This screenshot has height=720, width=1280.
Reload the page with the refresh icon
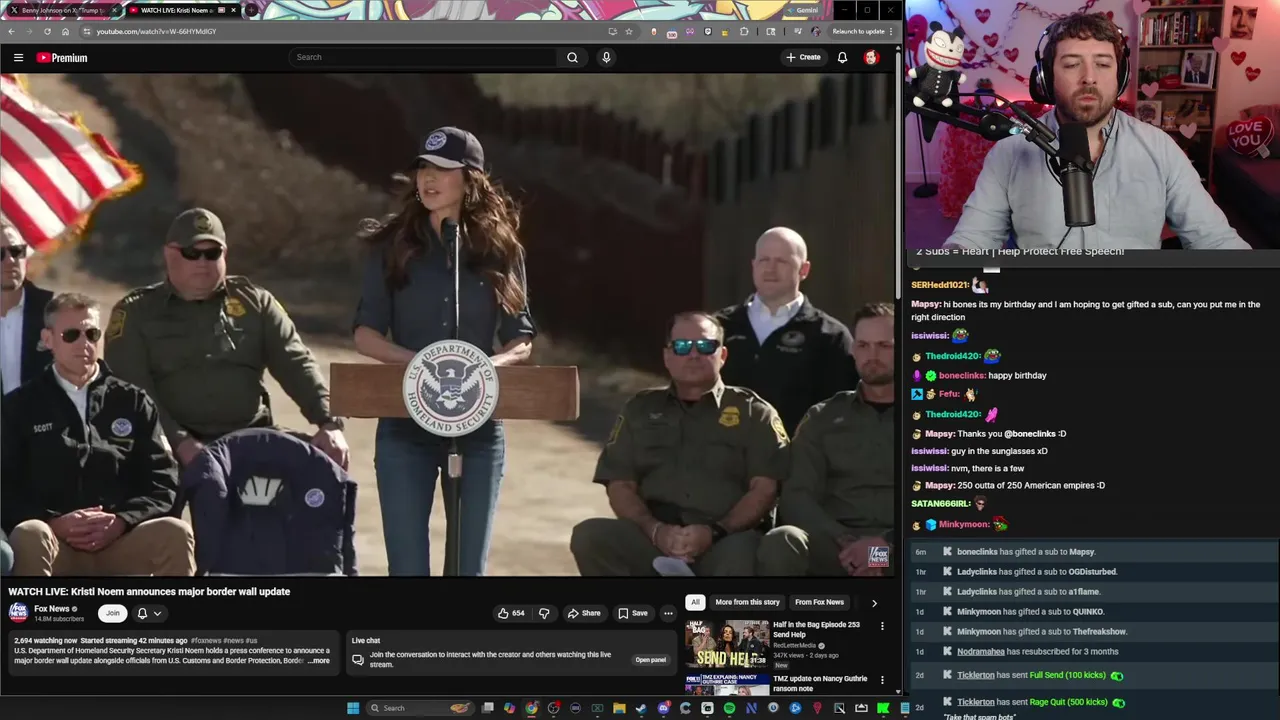pos(47,31)
